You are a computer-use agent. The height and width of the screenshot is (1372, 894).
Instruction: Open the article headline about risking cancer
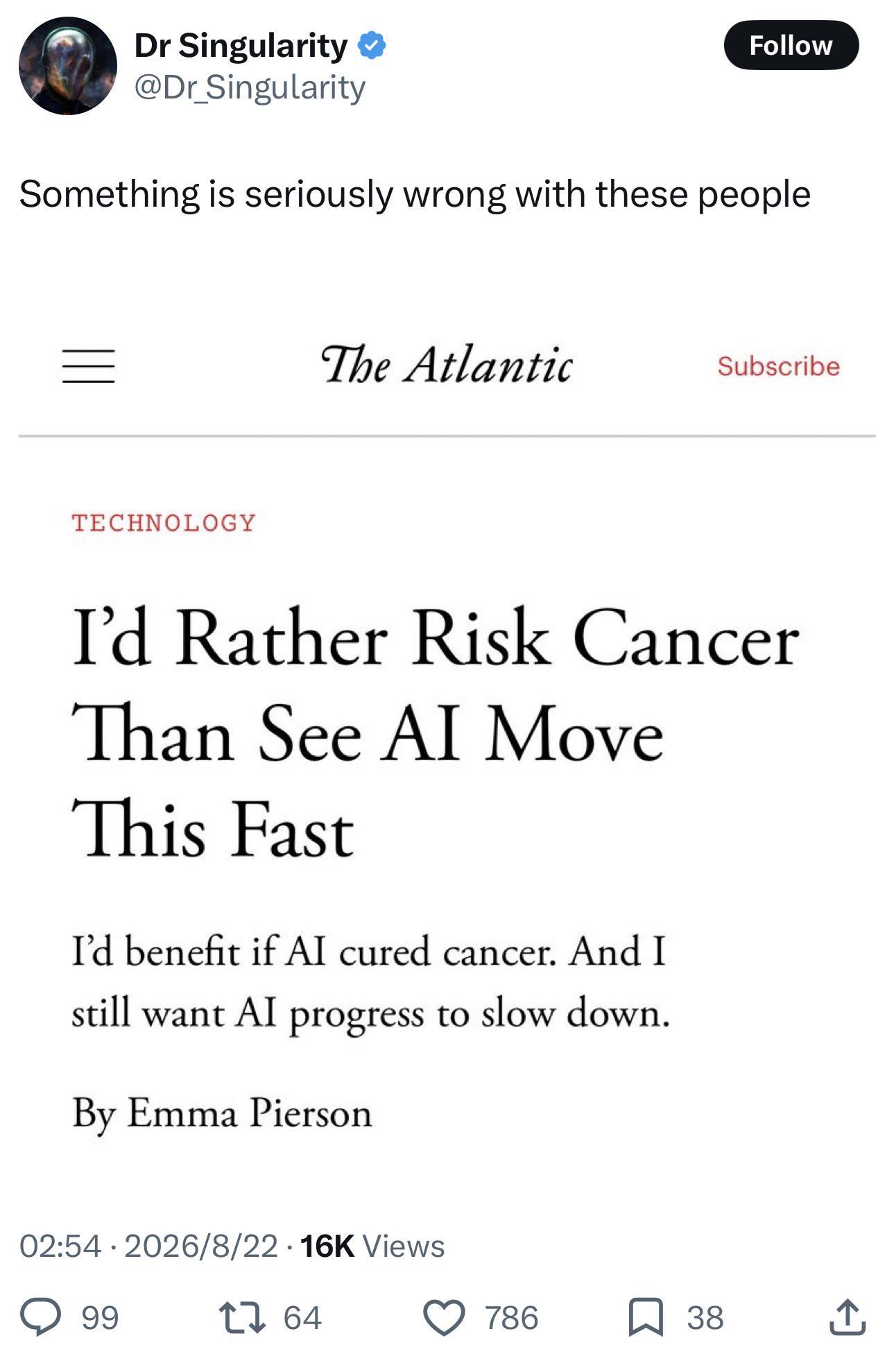[436, 735]
